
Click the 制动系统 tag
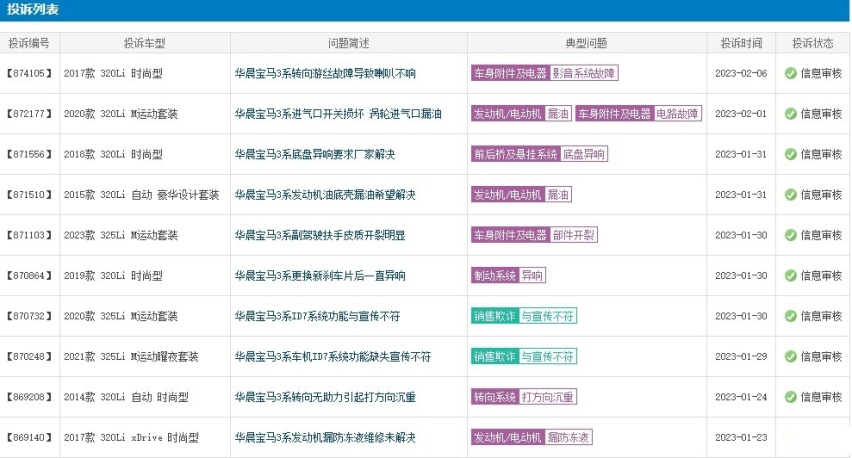(495, 275)
